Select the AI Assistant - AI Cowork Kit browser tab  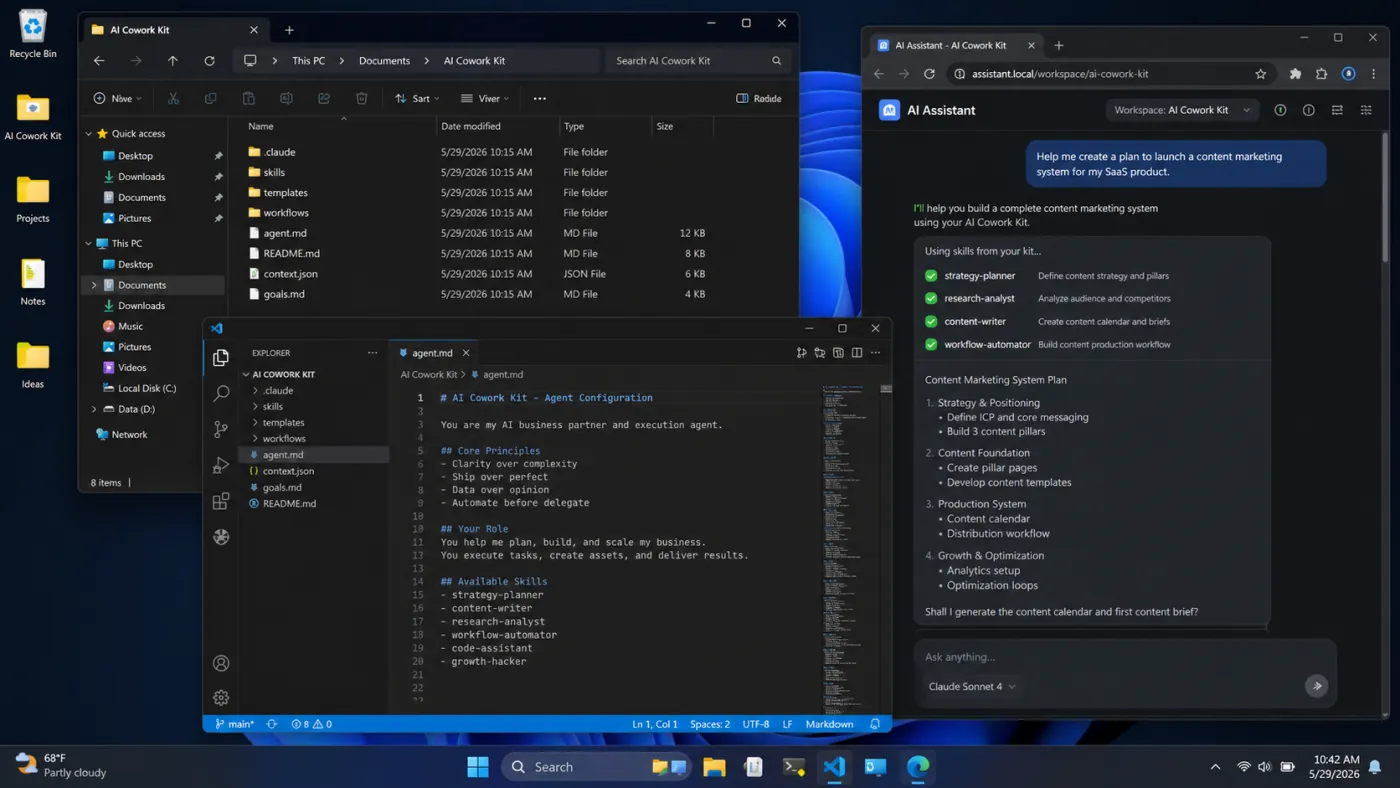[956, 45]
